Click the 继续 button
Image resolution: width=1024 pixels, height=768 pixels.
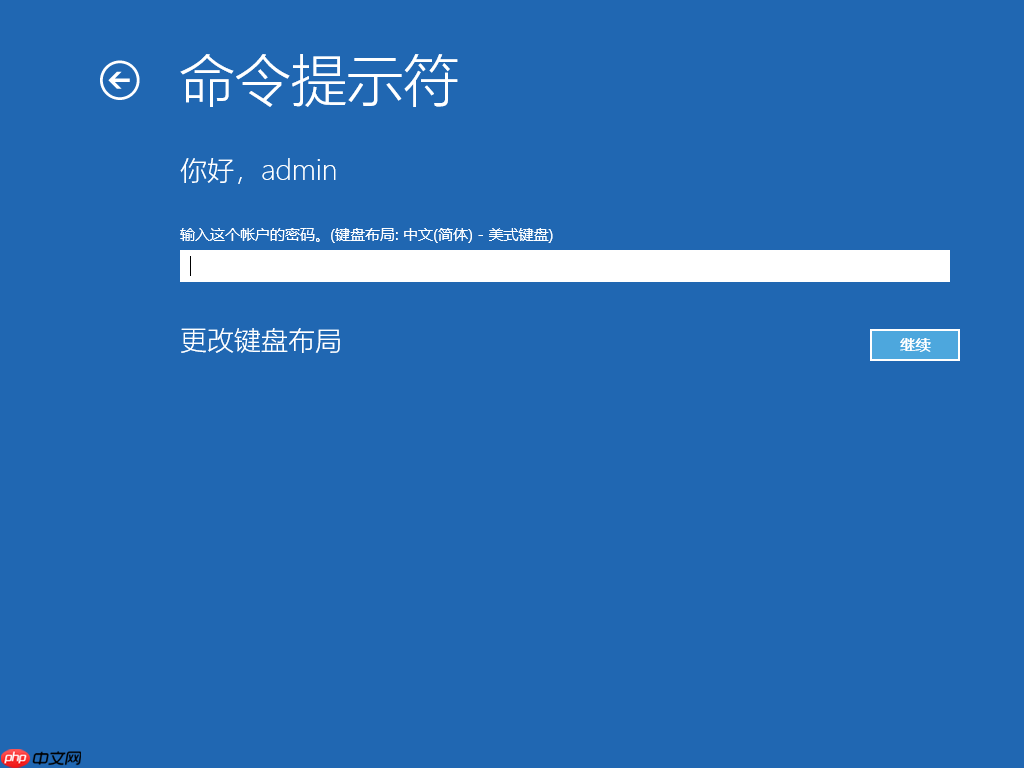(914, 344)
